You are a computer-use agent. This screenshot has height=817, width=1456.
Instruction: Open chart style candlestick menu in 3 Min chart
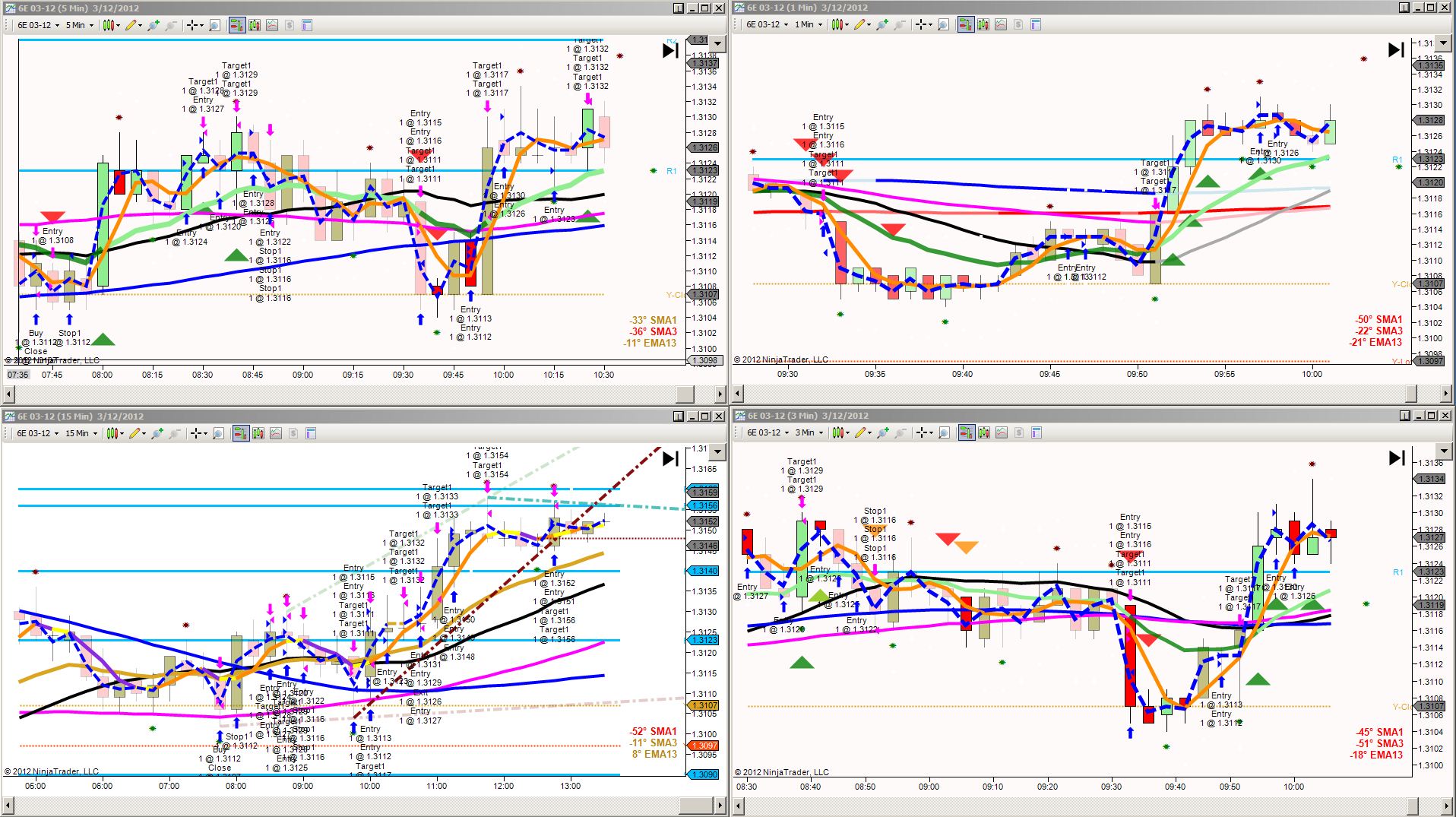point(840,432)
